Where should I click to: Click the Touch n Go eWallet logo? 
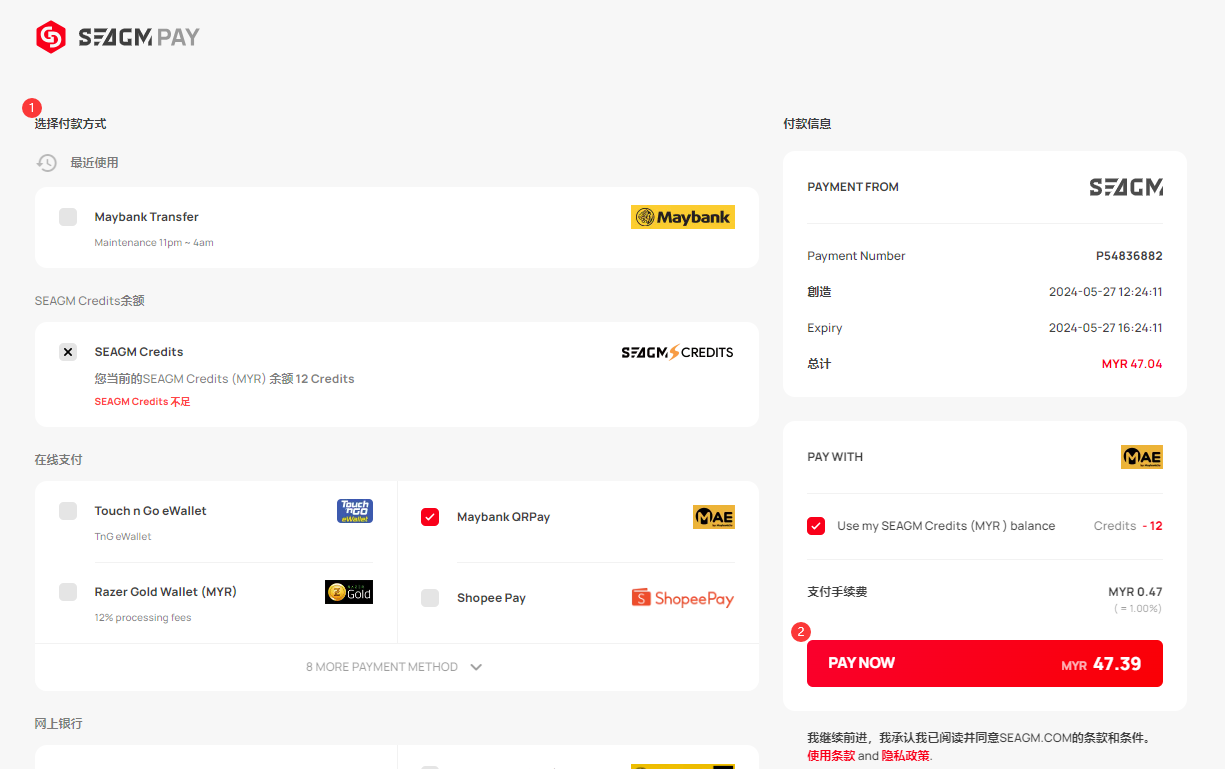pos(355,511)
